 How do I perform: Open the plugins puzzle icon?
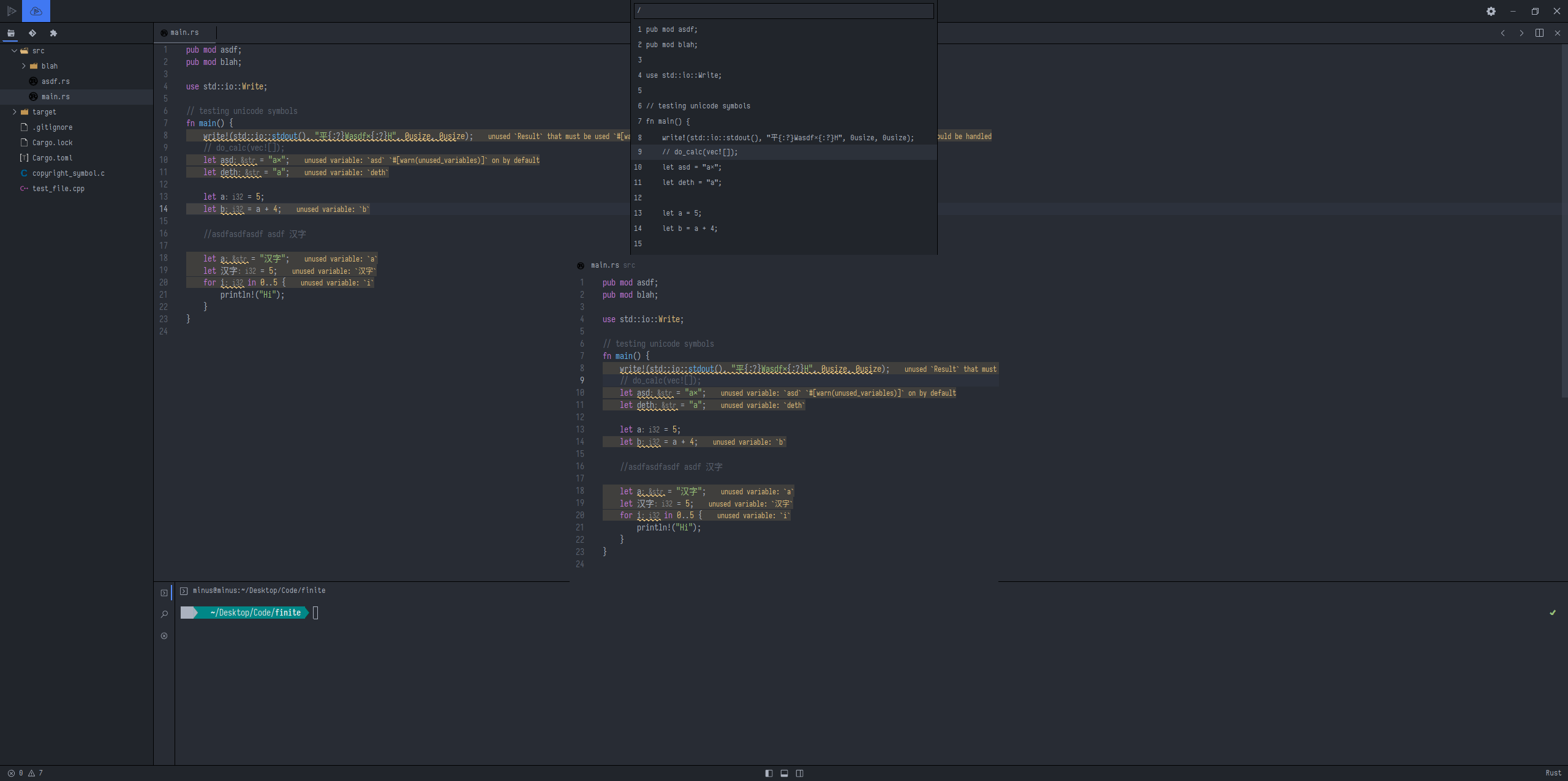click(x=53, y=33)
